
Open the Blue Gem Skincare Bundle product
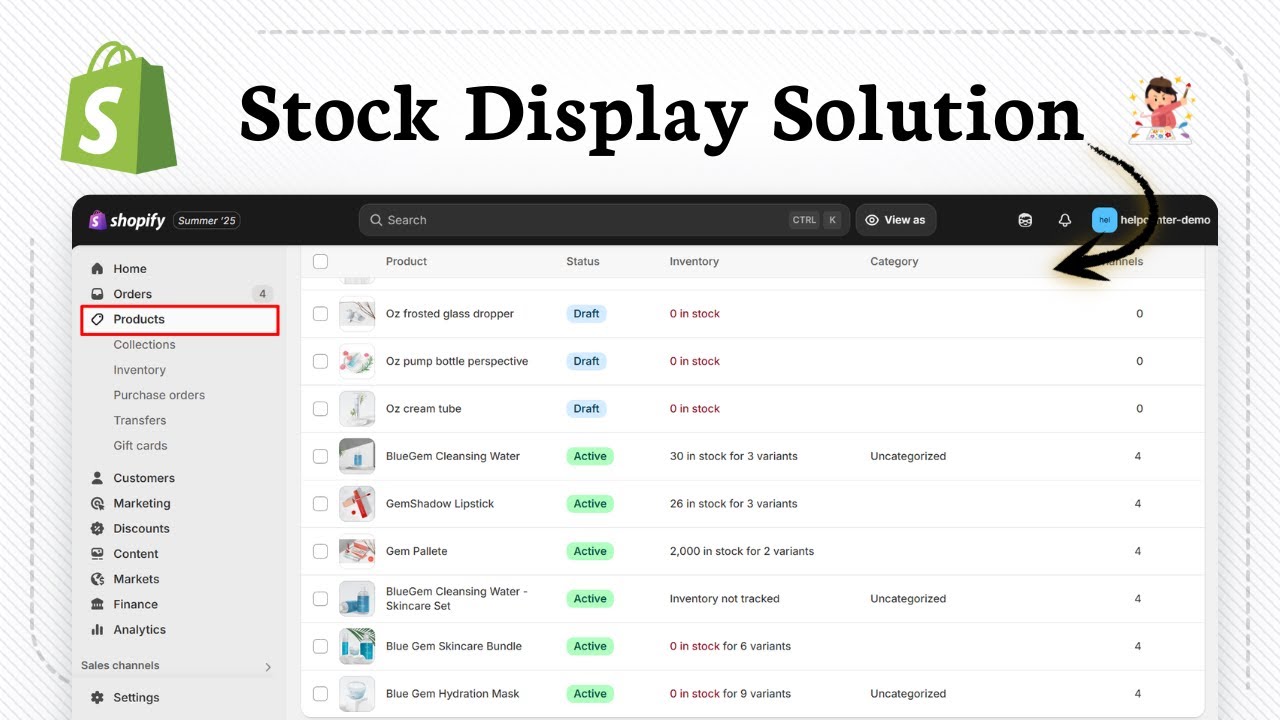pos(454,646)
